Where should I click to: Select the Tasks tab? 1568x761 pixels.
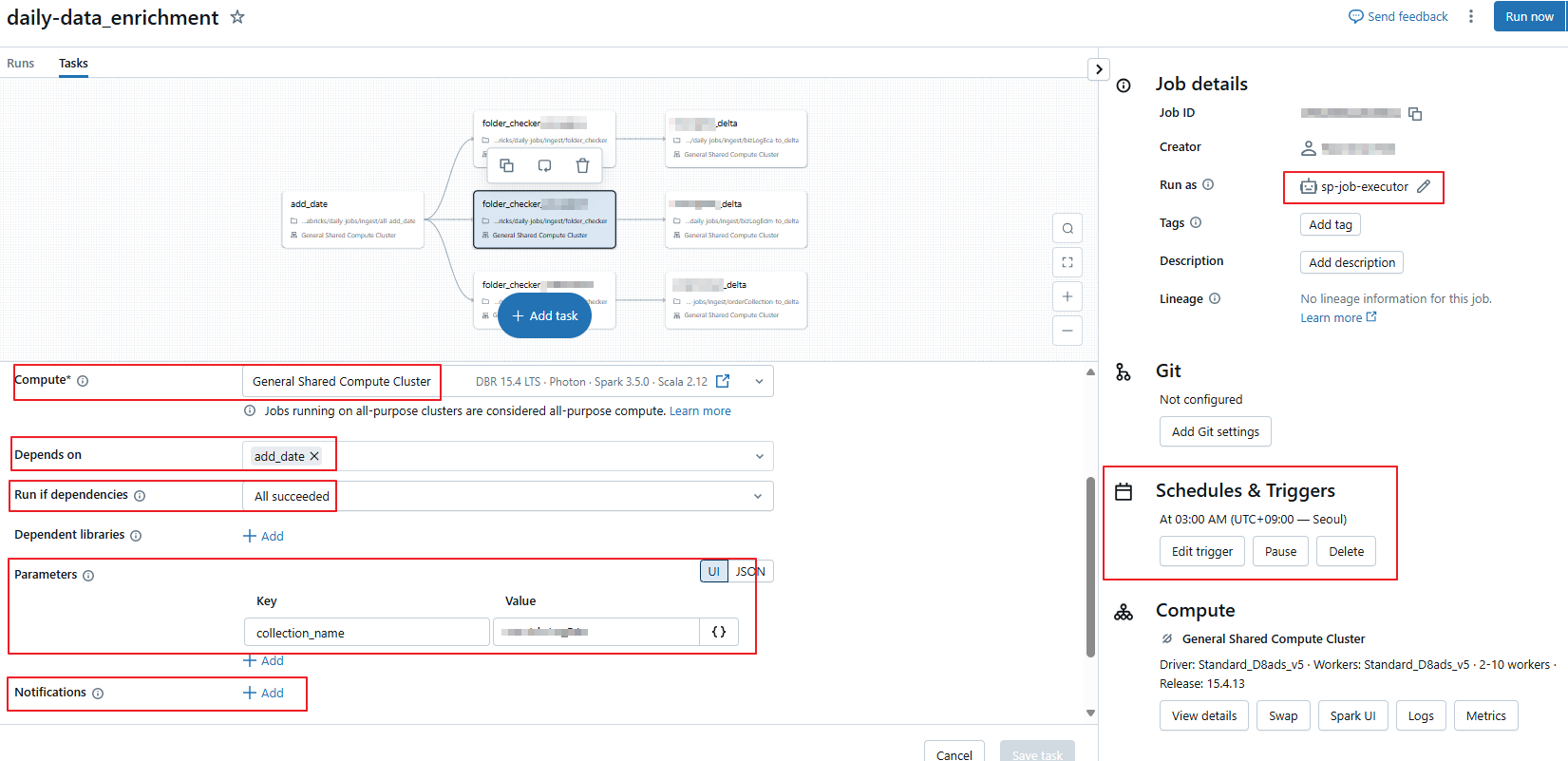click(x=73, y=64)
